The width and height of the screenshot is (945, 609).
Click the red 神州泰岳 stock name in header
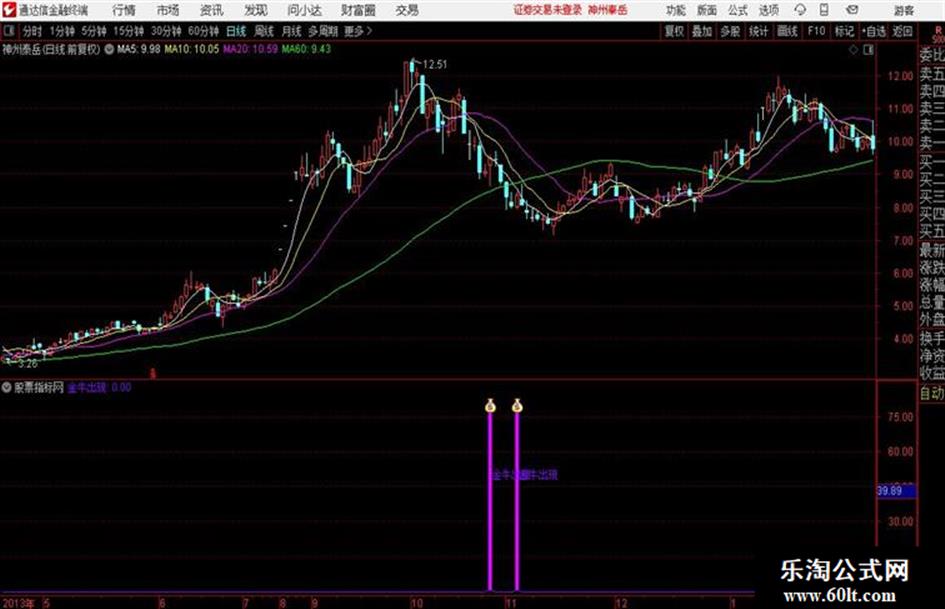(608, 10)
